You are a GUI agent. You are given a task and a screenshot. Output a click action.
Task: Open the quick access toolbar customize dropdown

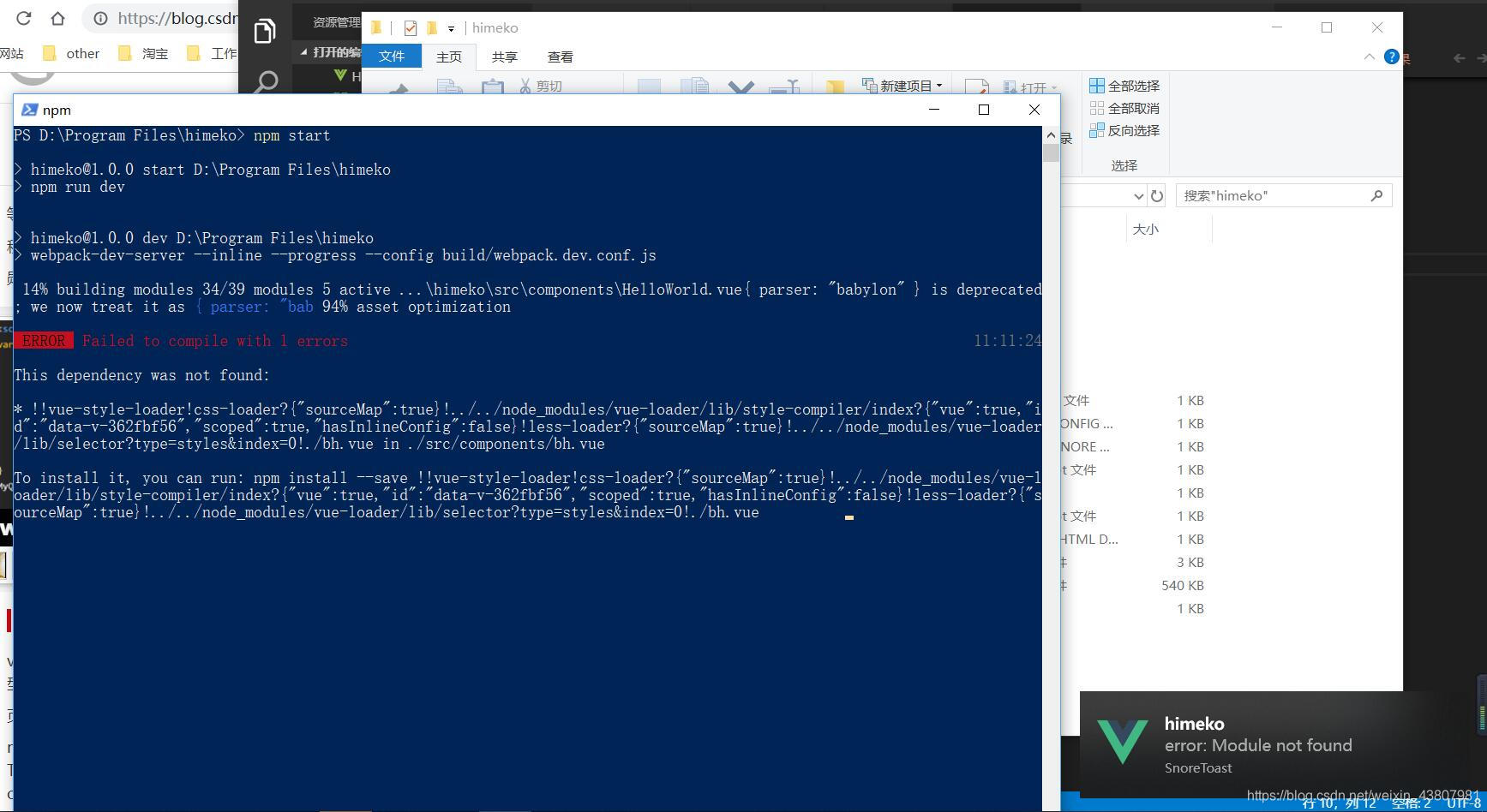coord(451,28)
